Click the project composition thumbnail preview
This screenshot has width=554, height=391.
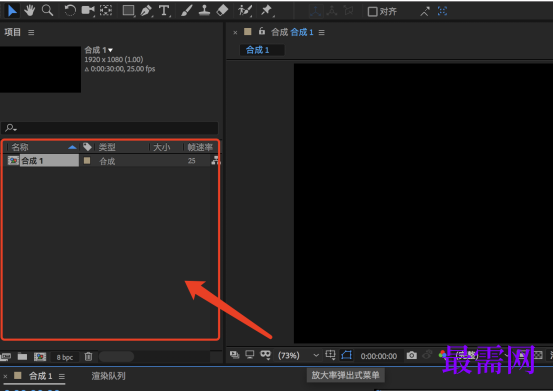[40, 70]
